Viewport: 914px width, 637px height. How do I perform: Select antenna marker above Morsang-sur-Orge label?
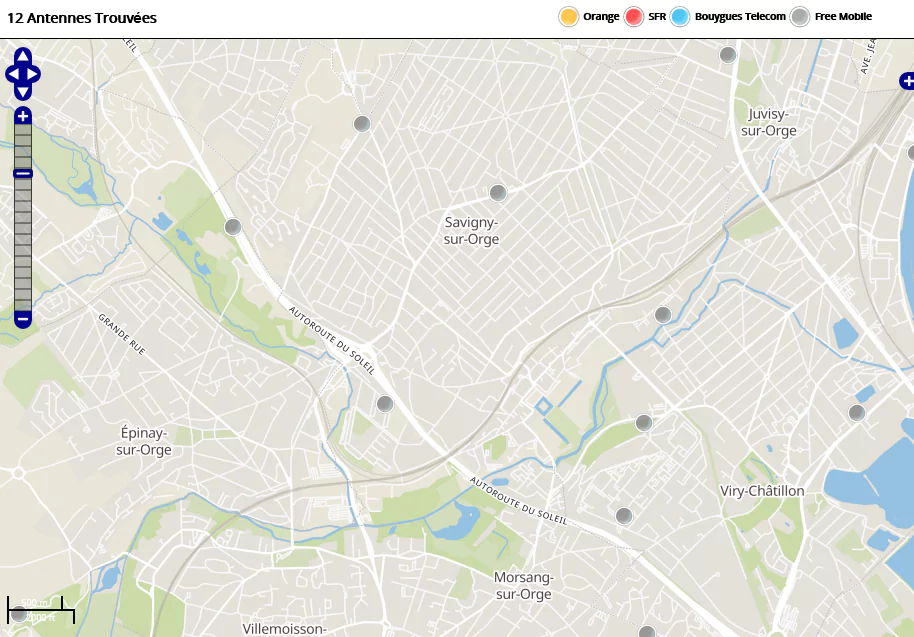[624, 516]
